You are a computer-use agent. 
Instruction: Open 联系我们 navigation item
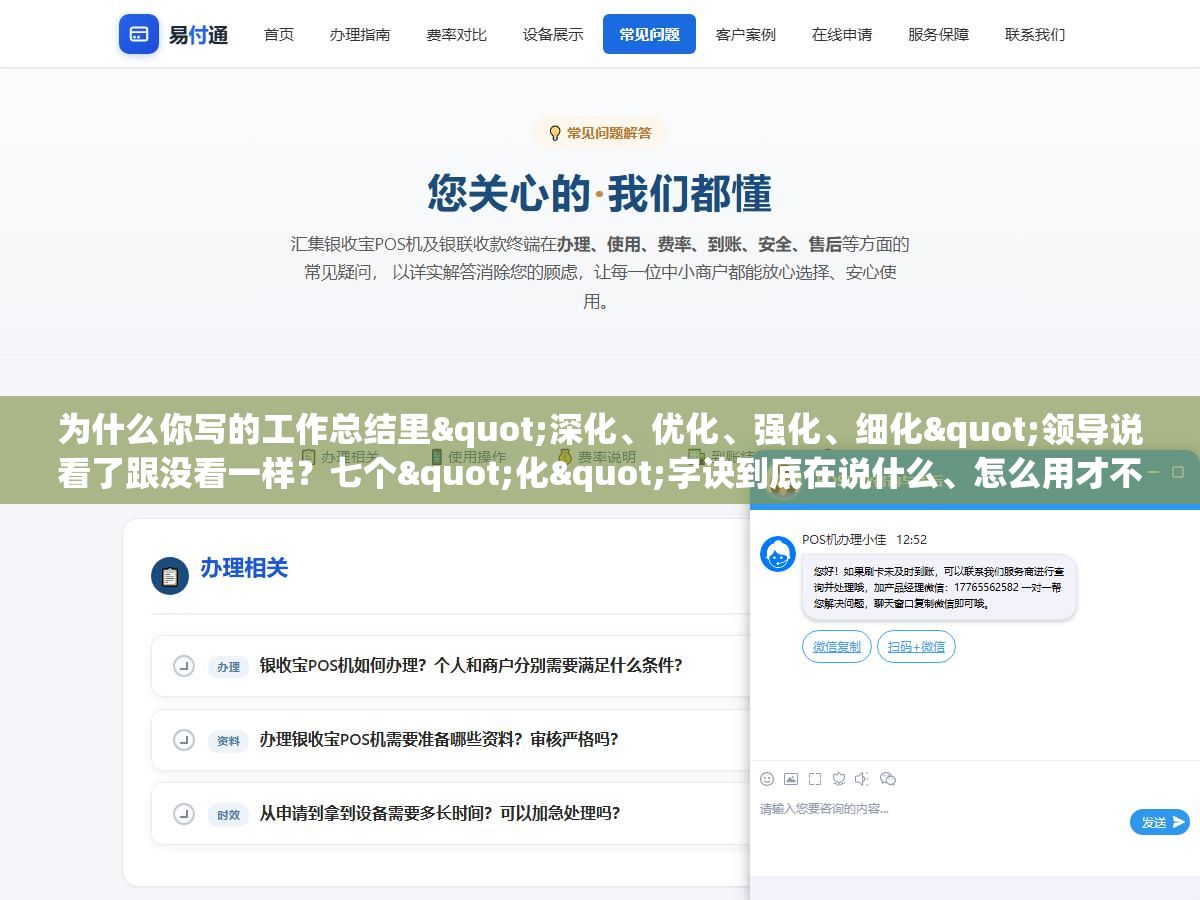click(1035, 34)
